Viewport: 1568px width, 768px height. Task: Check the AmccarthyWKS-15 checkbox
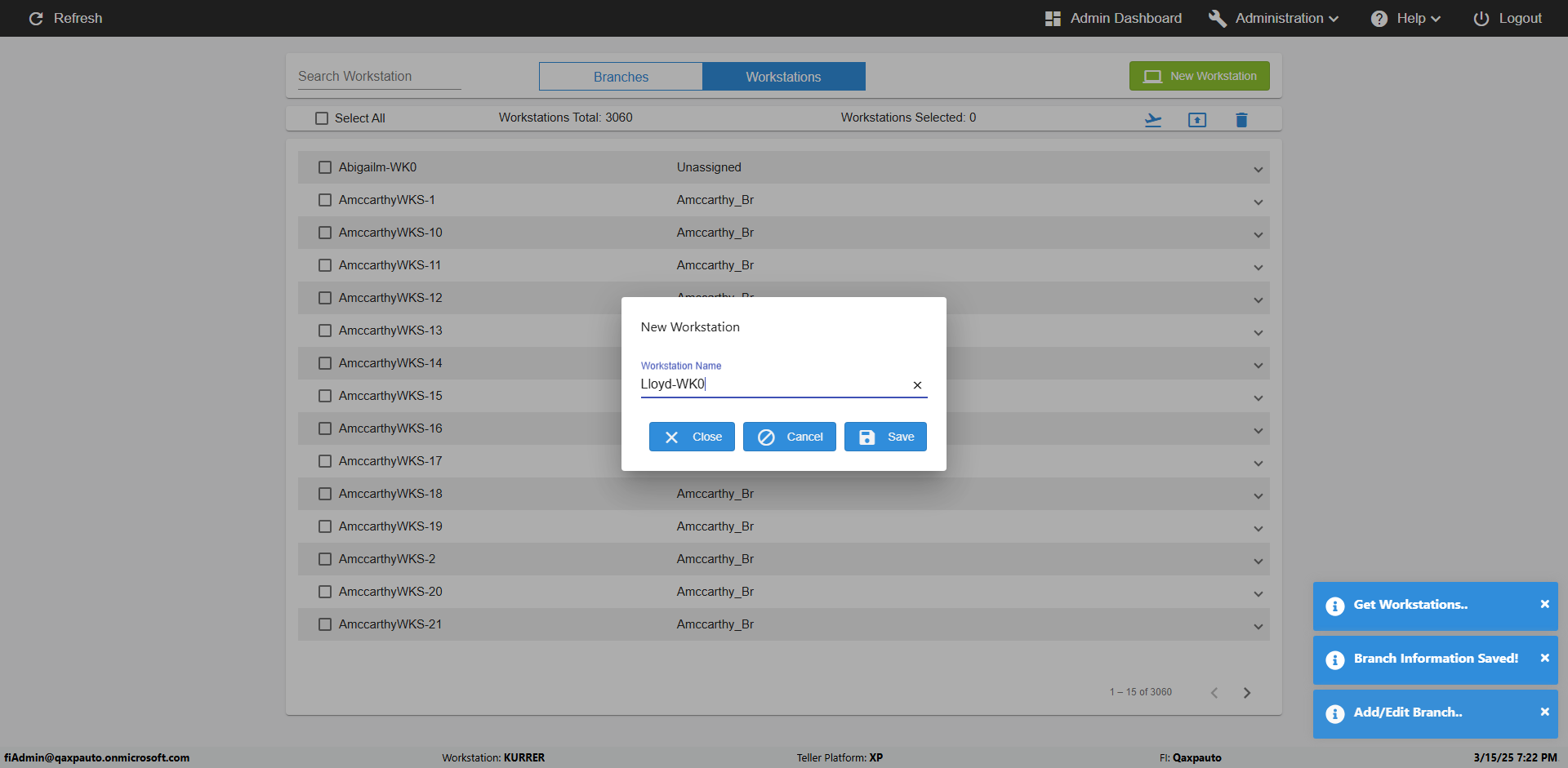coord(325,396)
